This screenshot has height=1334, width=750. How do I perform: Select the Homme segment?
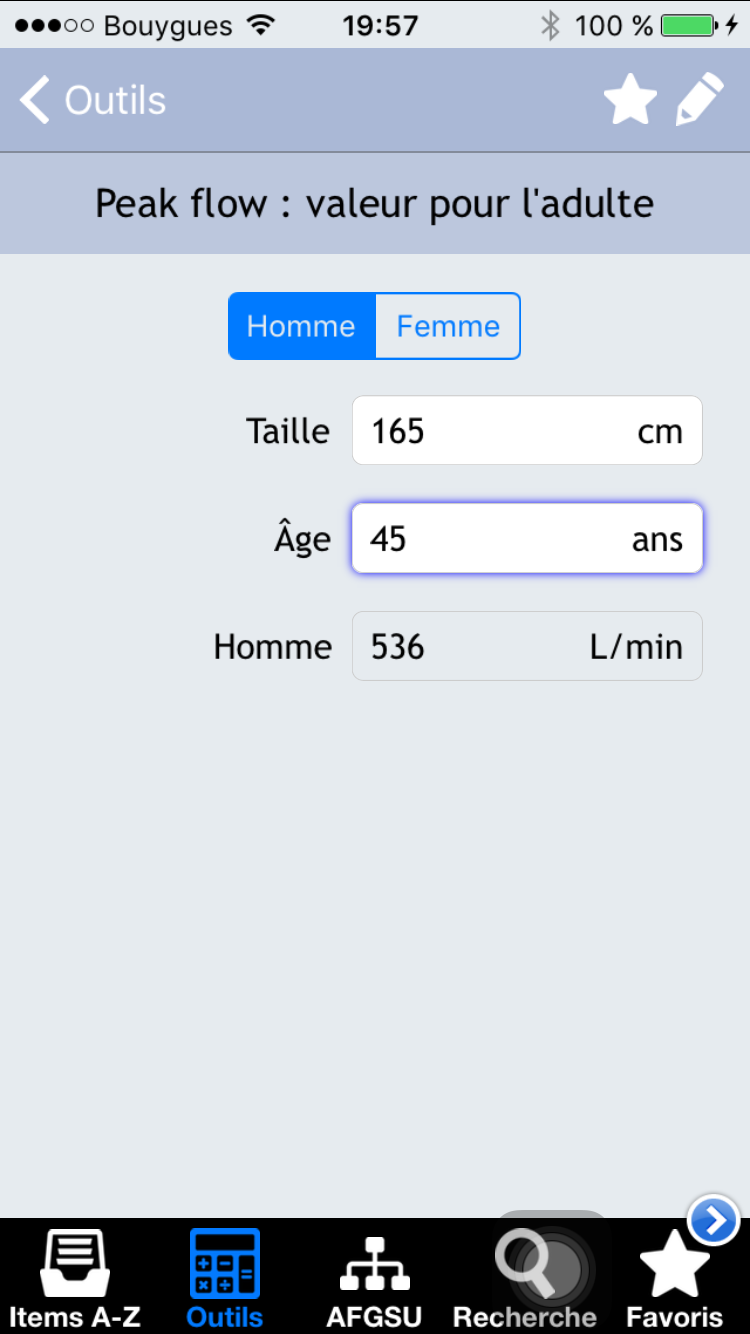[x=302, y=326]
